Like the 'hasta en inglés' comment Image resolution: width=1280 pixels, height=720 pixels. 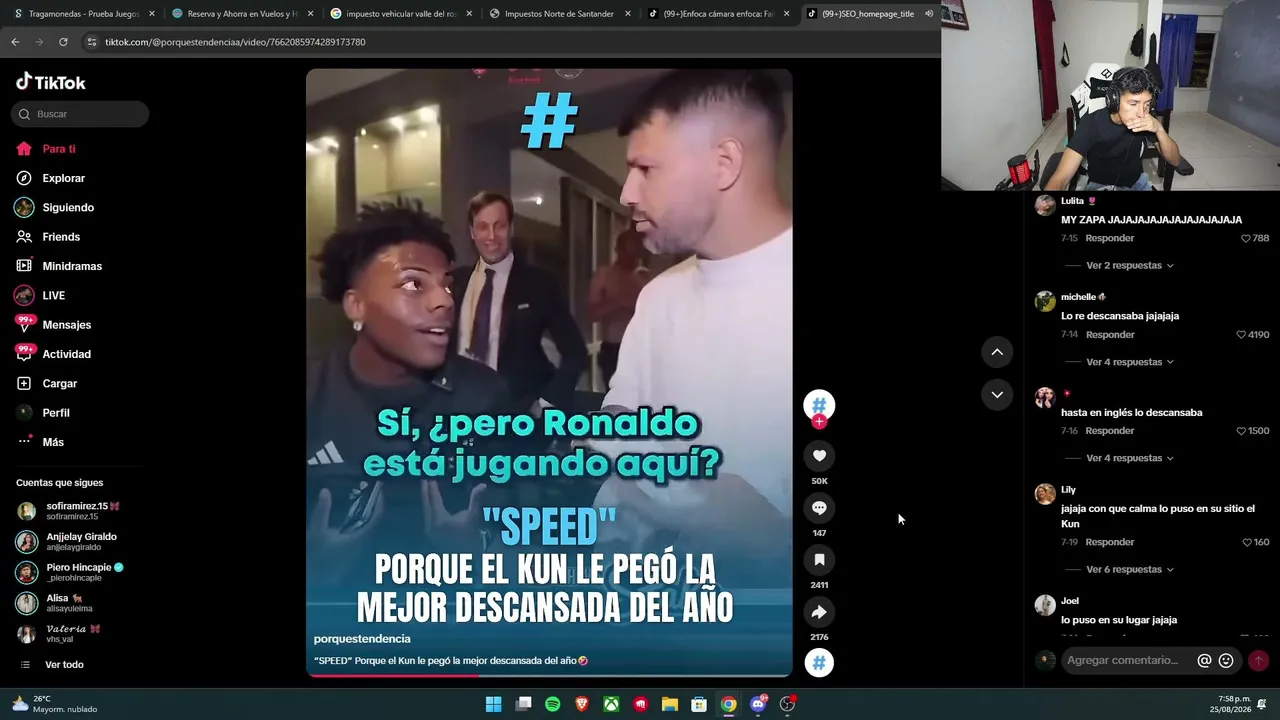(x=1242, y=431)
